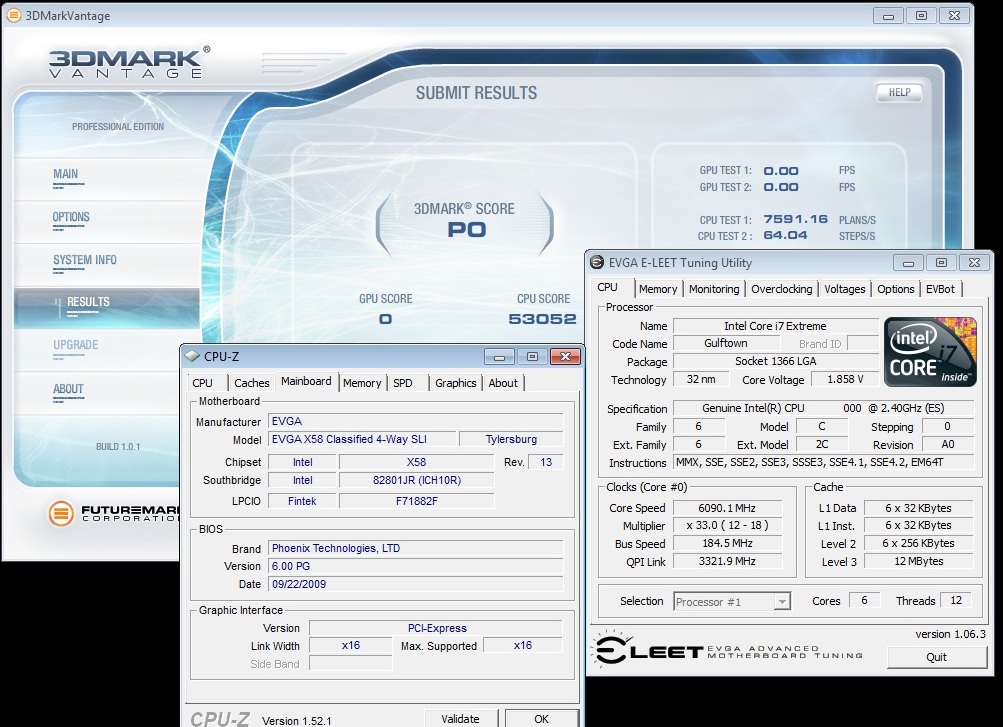Click the Intel Core i7 inside logo

[x=931, y=352]
